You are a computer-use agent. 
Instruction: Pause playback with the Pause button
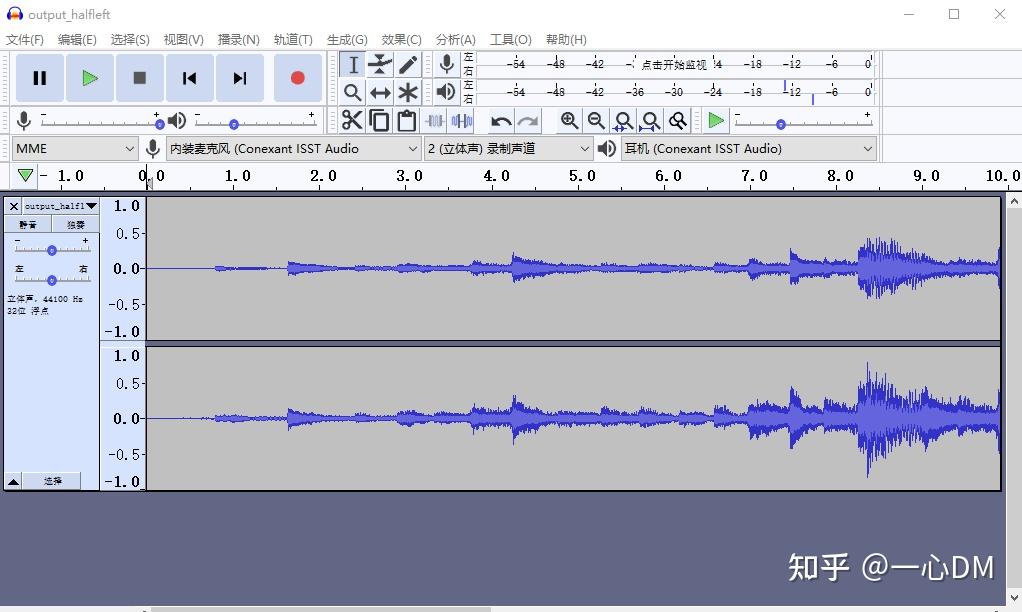pyautogui.click(x=40, y=78)
